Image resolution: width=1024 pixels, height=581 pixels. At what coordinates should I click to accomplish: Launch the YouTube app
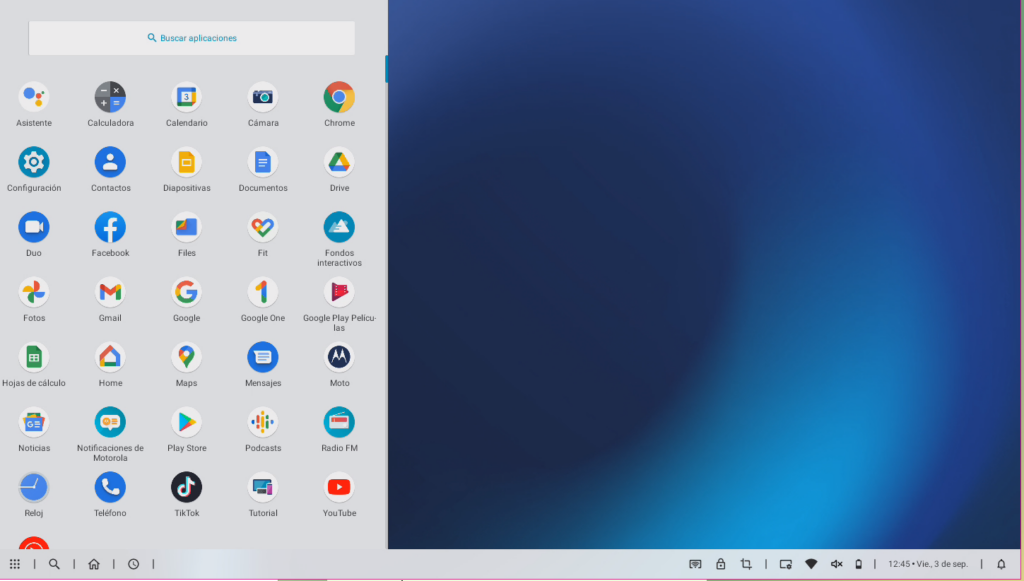(x=339, y=487)
